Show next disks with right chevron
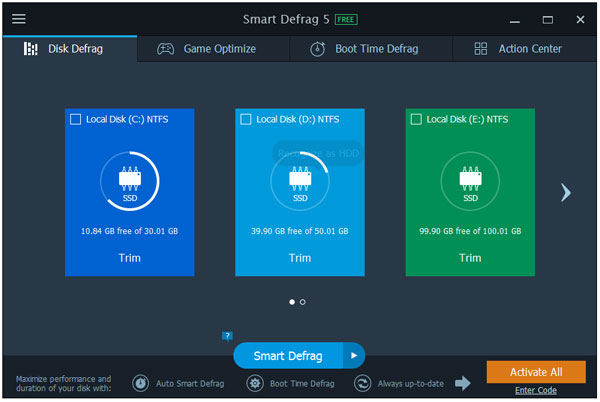The width and height of the screenshot is (600, 402). pyautogui.click(x=565, y=192)
